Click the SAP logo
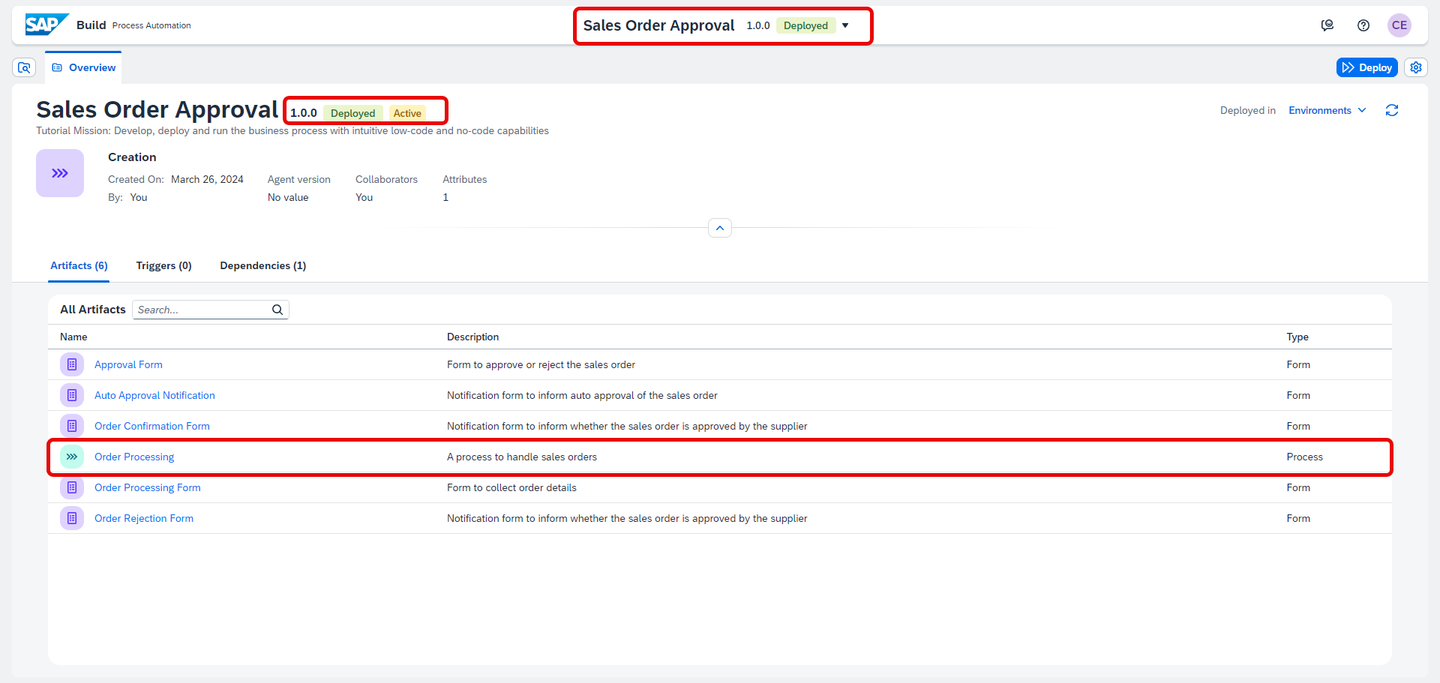Viewport: 1440px width, 683px height. click(x=47, y=25)
